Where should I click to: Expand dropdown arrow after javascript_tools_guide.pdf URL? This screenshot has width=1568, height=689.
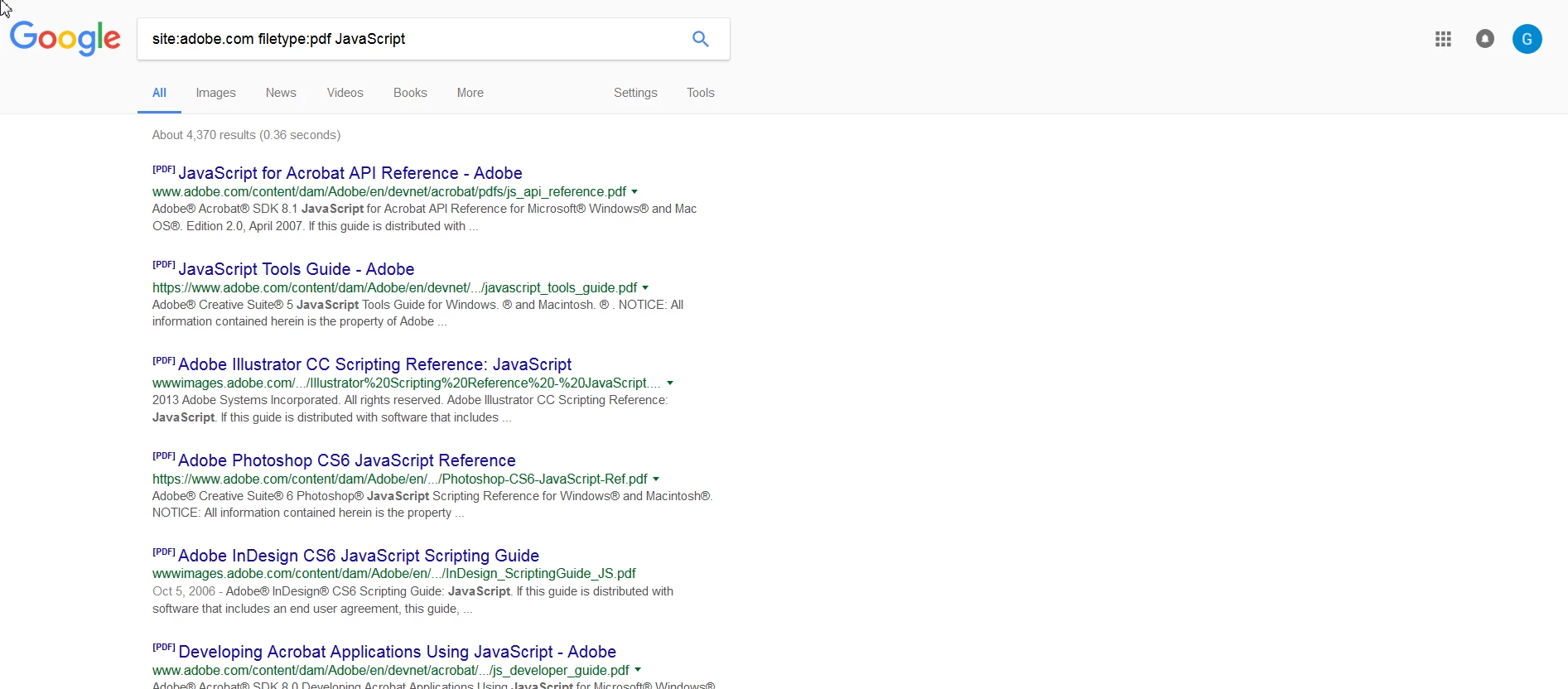[x=646, y=288]
